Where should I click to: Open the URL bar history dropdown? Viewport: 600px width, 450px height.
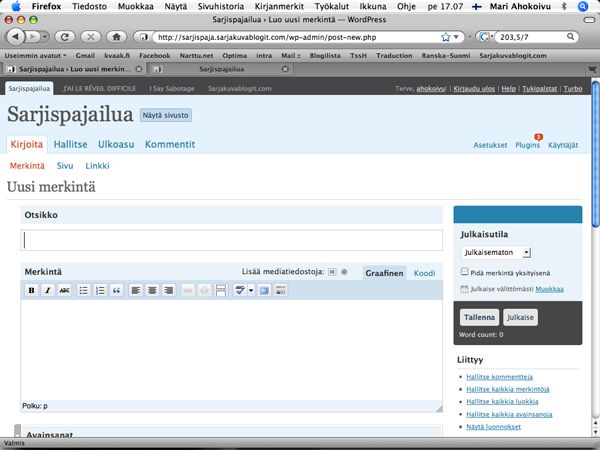coord(456,37)
